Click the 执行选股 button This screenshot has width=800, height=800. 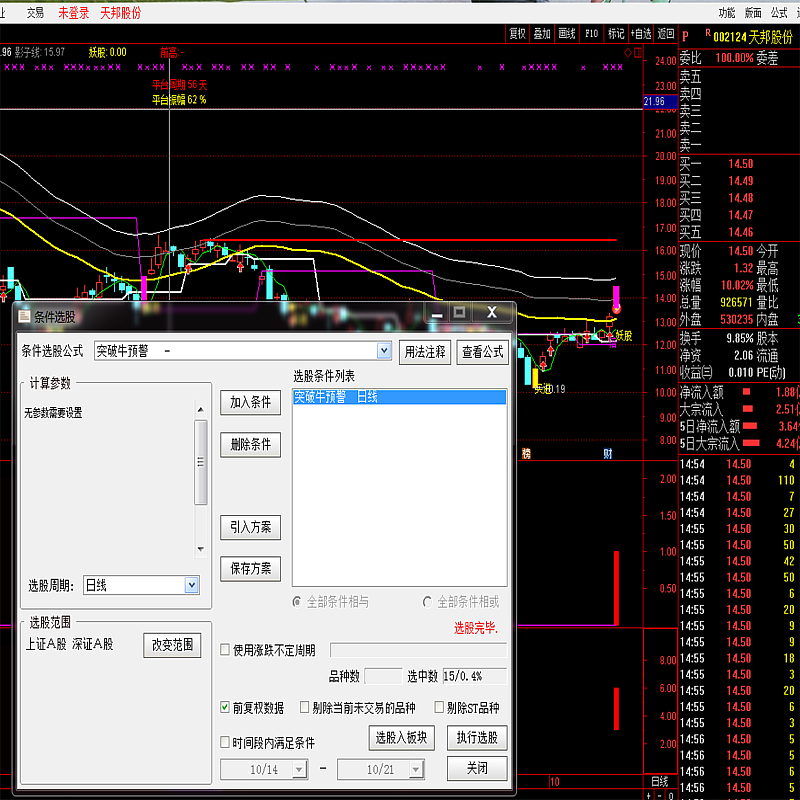click(477, 738)
